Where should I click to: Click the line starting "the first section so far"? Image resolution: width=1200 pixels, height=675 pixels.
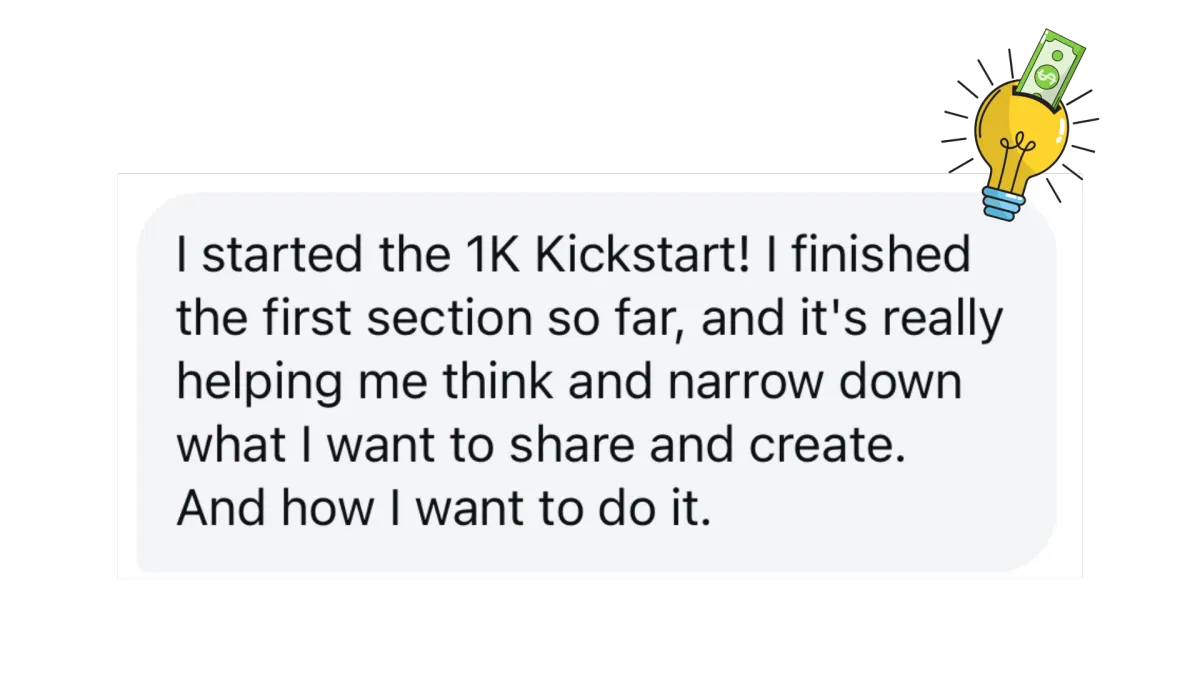pos(589,319)
